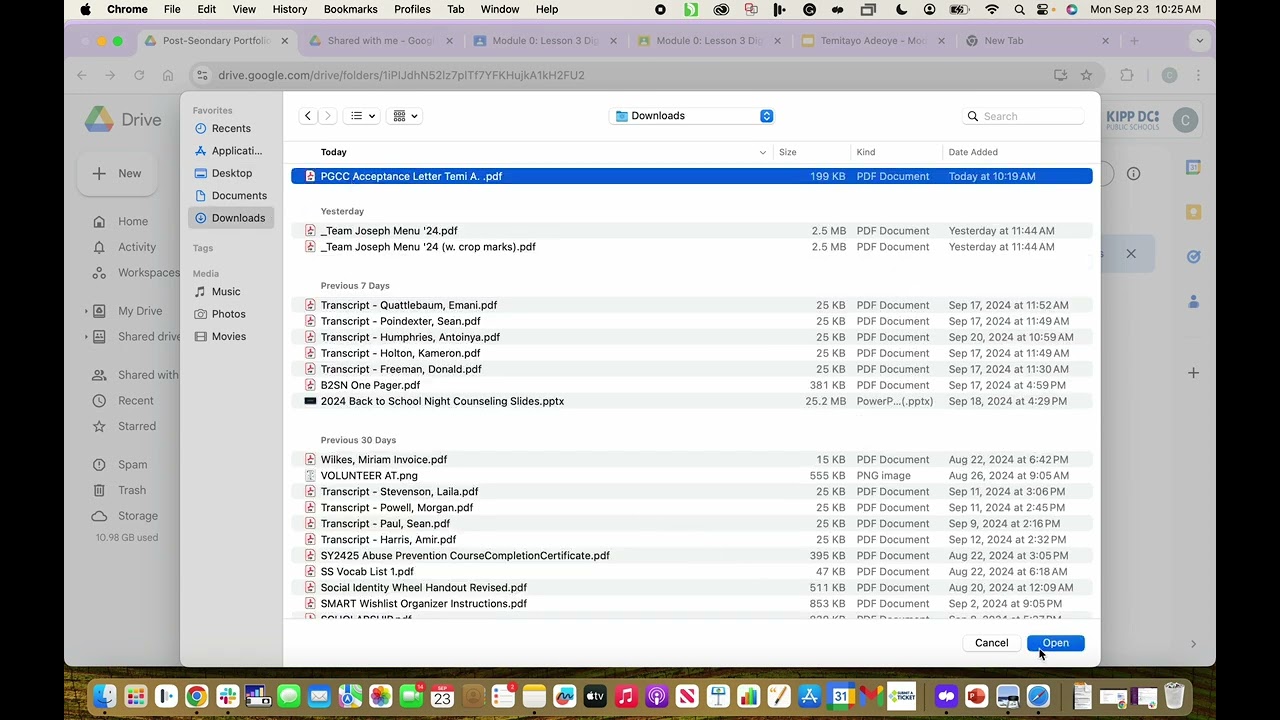Select Transcript - Holton, Kameron.pdf
The width and height of the screenshot is (1280, 720).
tap(691, 353)
